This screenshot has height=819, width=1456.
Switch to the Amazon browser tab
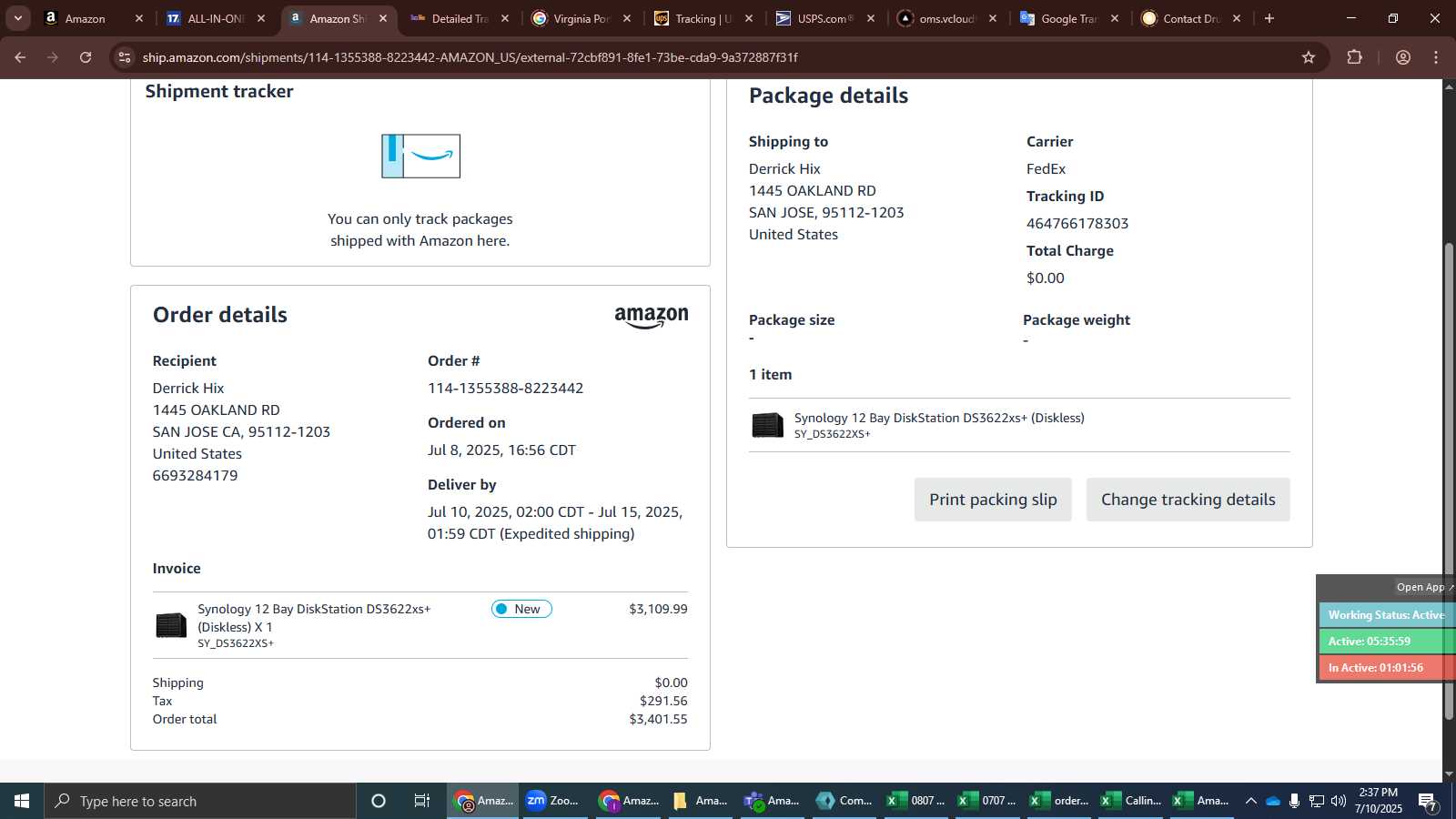pyautogui.click(x=86, y=18)
